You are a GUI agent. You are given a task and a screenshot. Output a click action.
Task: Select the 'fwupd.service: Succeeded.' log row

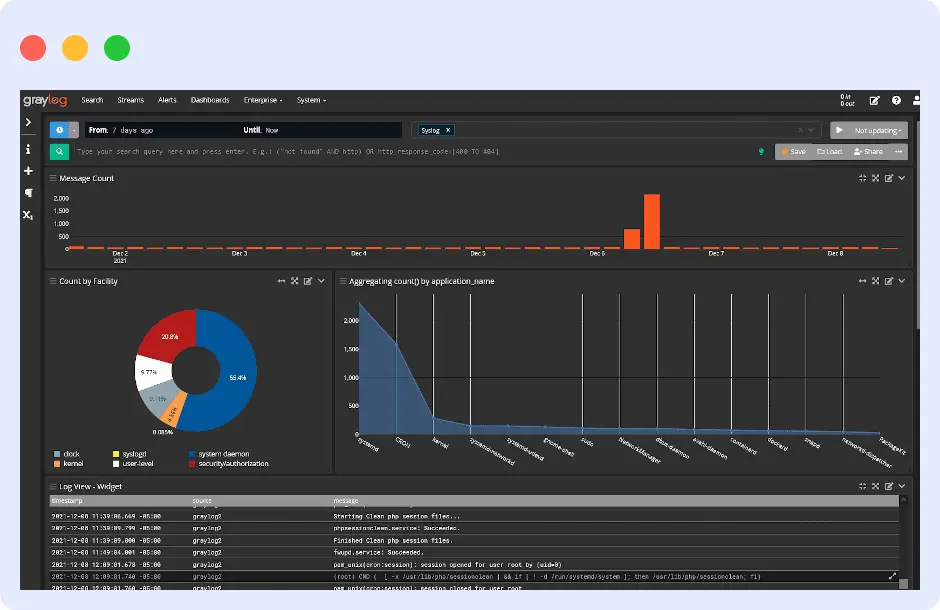(474, 552)
